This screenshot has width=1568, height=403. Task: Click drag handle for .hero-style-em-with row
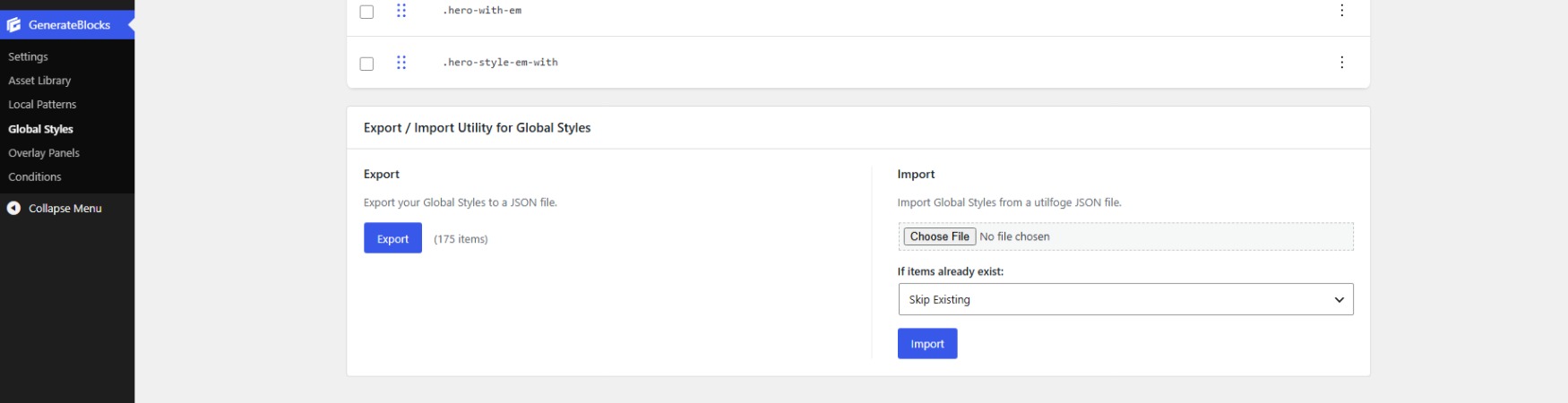pyautogui.click(x=401, y=63)
